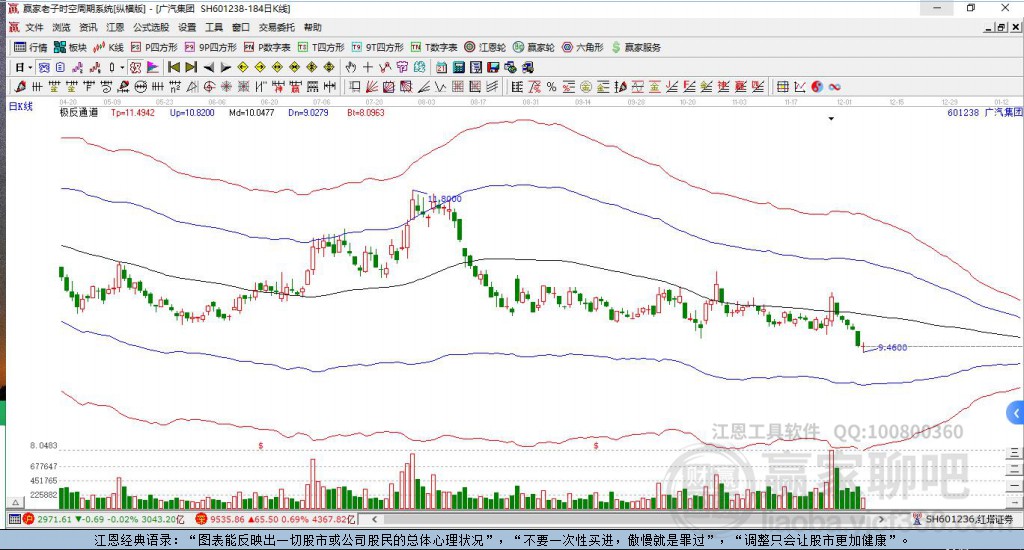
Task: Click the 601238 广汽集团 stock label
Action: coord(985,112)
